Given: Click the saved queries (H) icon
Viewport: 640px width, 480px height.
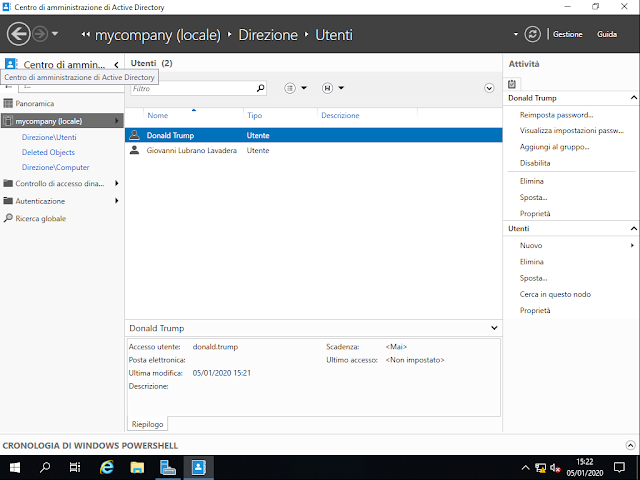Looking at the screenshot, I should (327, 88).
